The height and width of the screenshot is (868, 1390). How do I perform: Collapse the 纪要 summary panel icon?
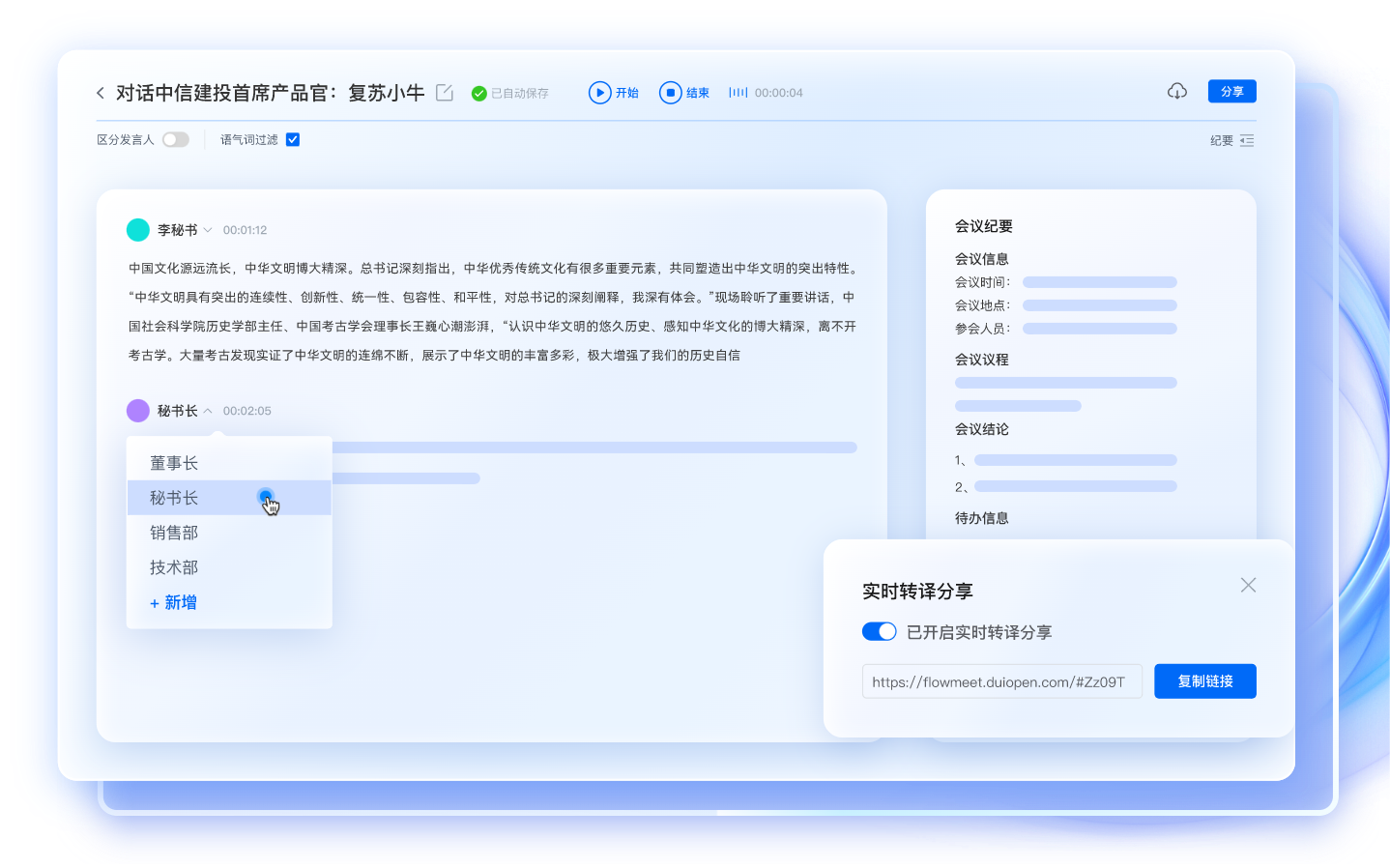point(1247,140)
